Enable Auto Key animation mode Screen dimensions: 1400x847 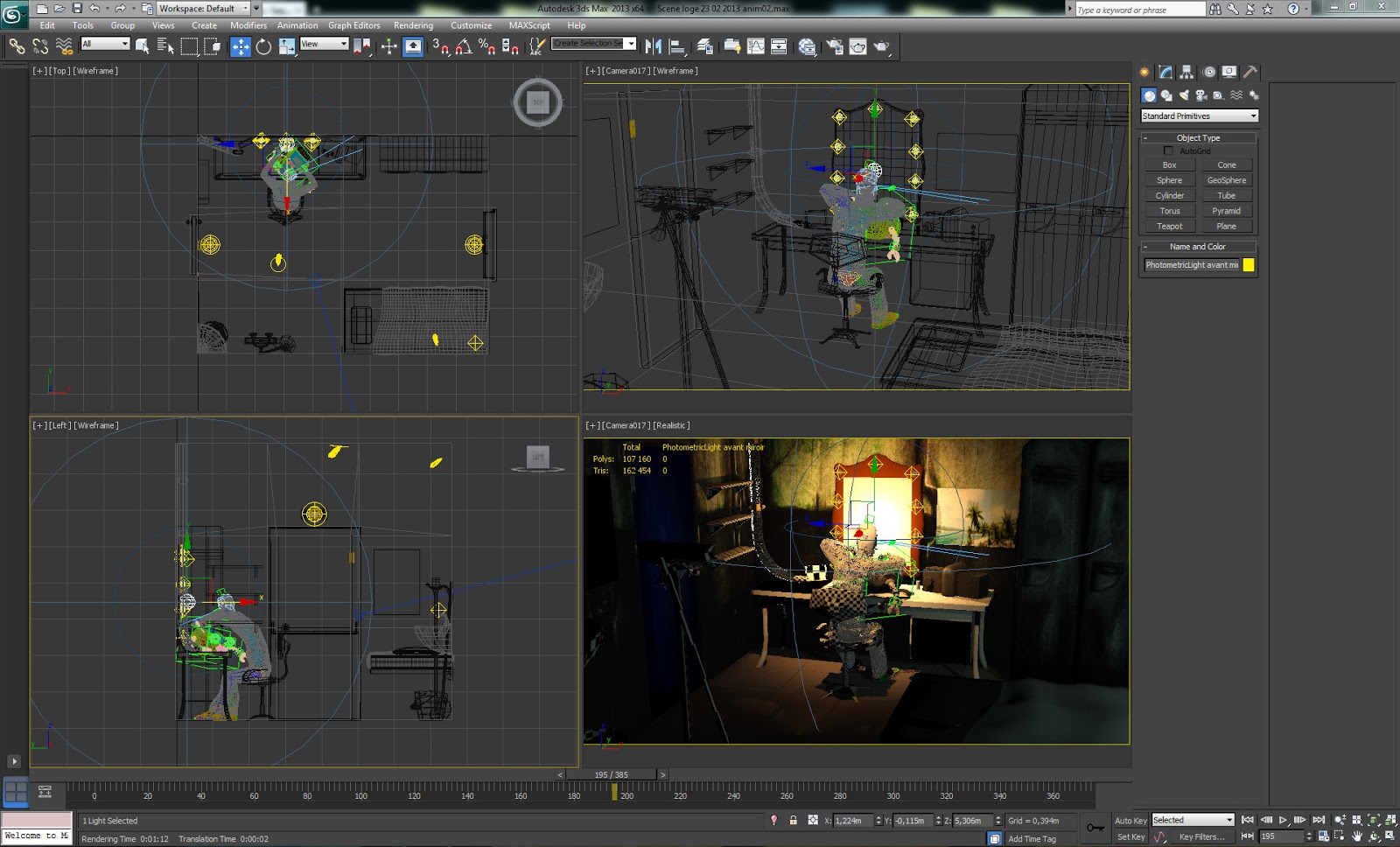pyautogui.click(x=1131, y=821)
